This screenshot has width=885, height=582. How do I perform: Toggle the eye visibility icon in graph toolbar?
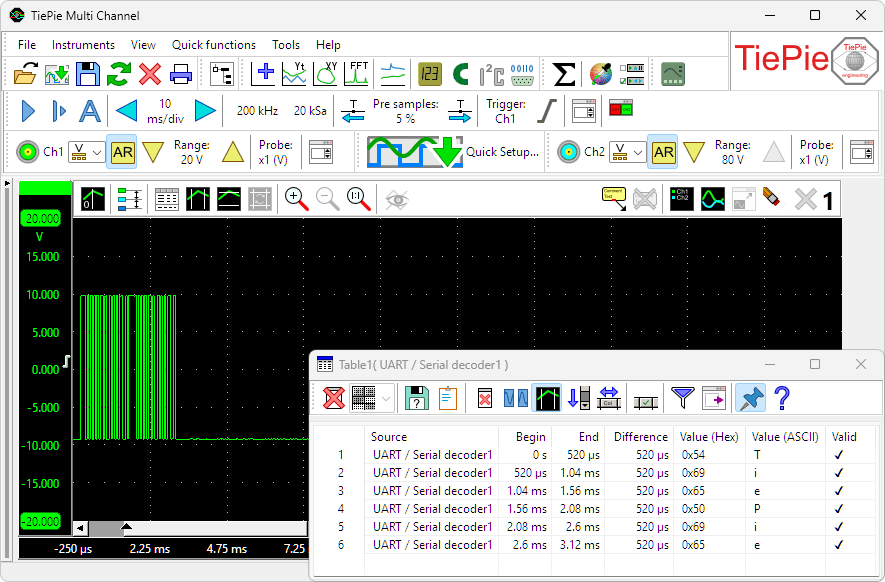click(x=397, y=199)
